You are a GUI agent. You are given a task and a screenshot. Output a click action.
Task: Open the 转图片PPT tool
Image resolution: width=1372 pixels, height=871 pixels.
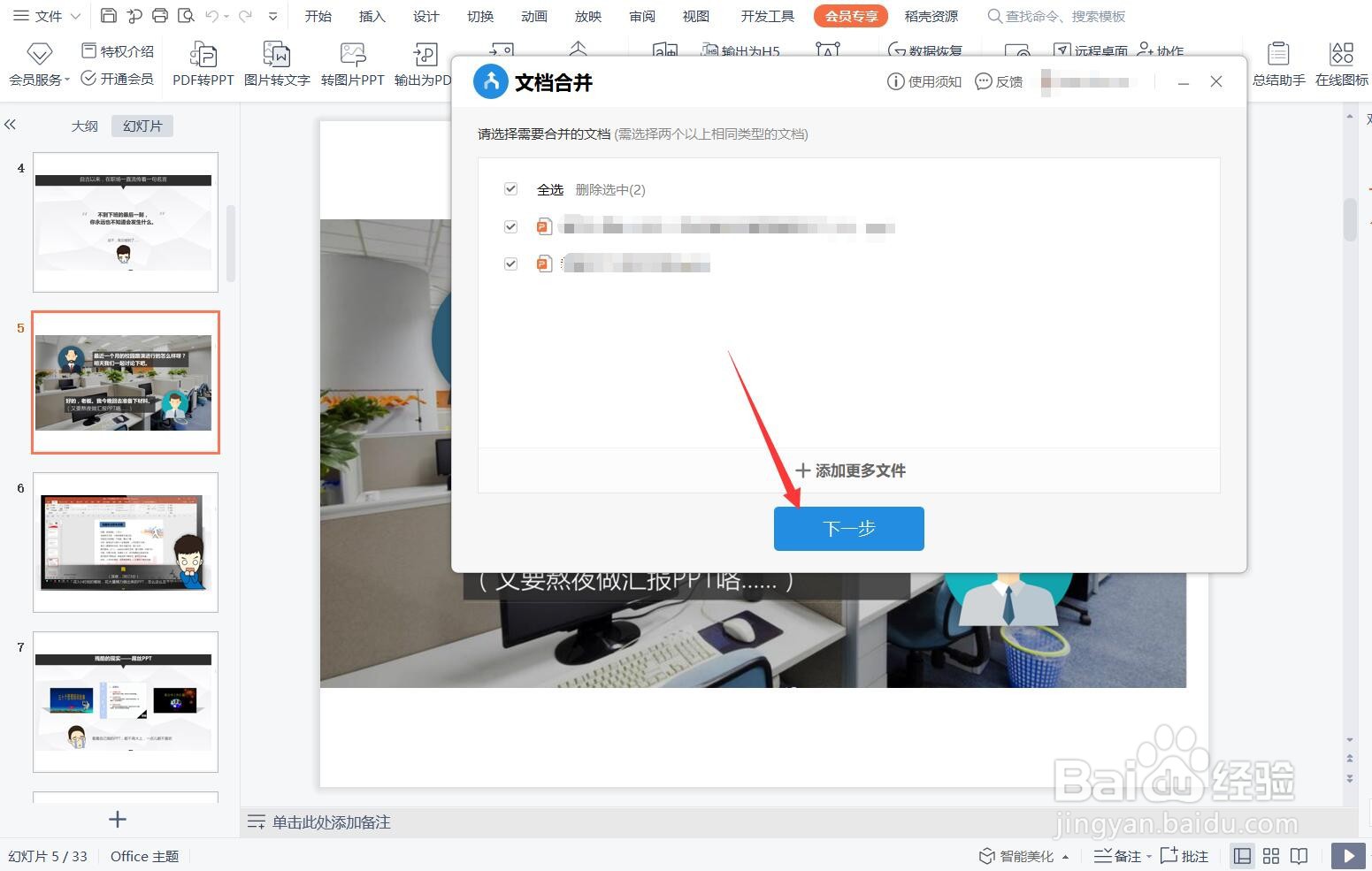click(x=352, y=65)
